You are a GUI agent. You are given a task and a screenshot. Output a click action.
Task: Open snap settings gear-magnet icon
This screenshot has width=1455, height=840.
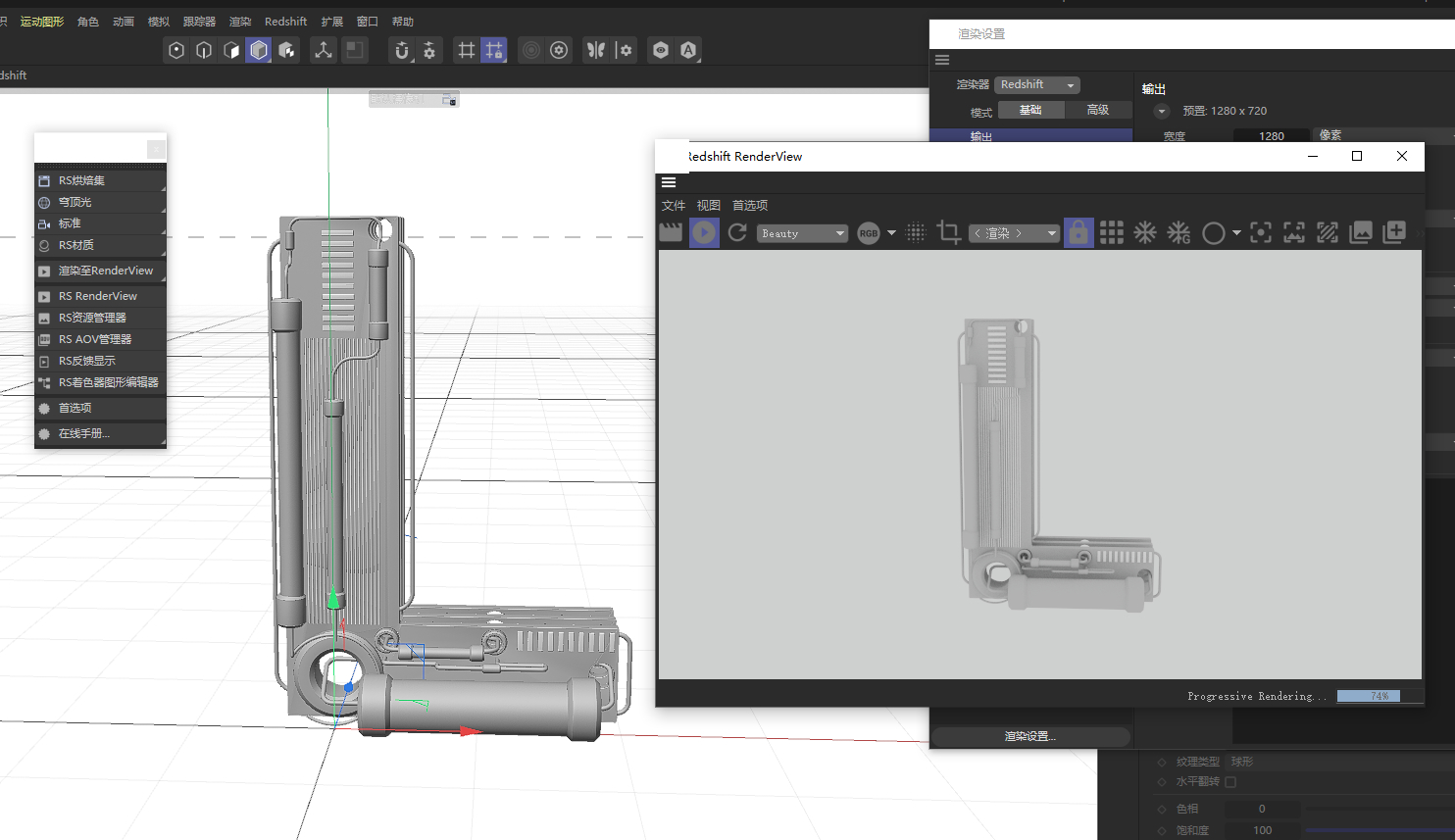[x=429, y=50]
